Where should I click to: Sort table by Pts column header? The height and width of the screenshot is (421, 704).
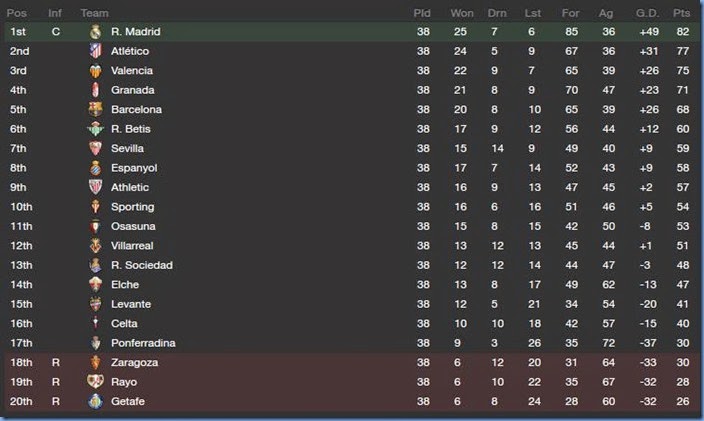682,13
